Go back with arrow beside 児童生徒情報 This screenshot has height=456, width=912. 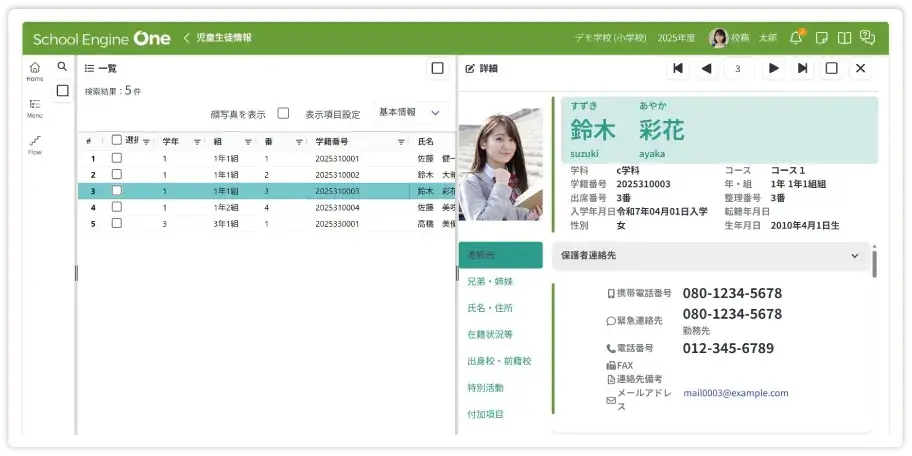[x=187, y=38]
